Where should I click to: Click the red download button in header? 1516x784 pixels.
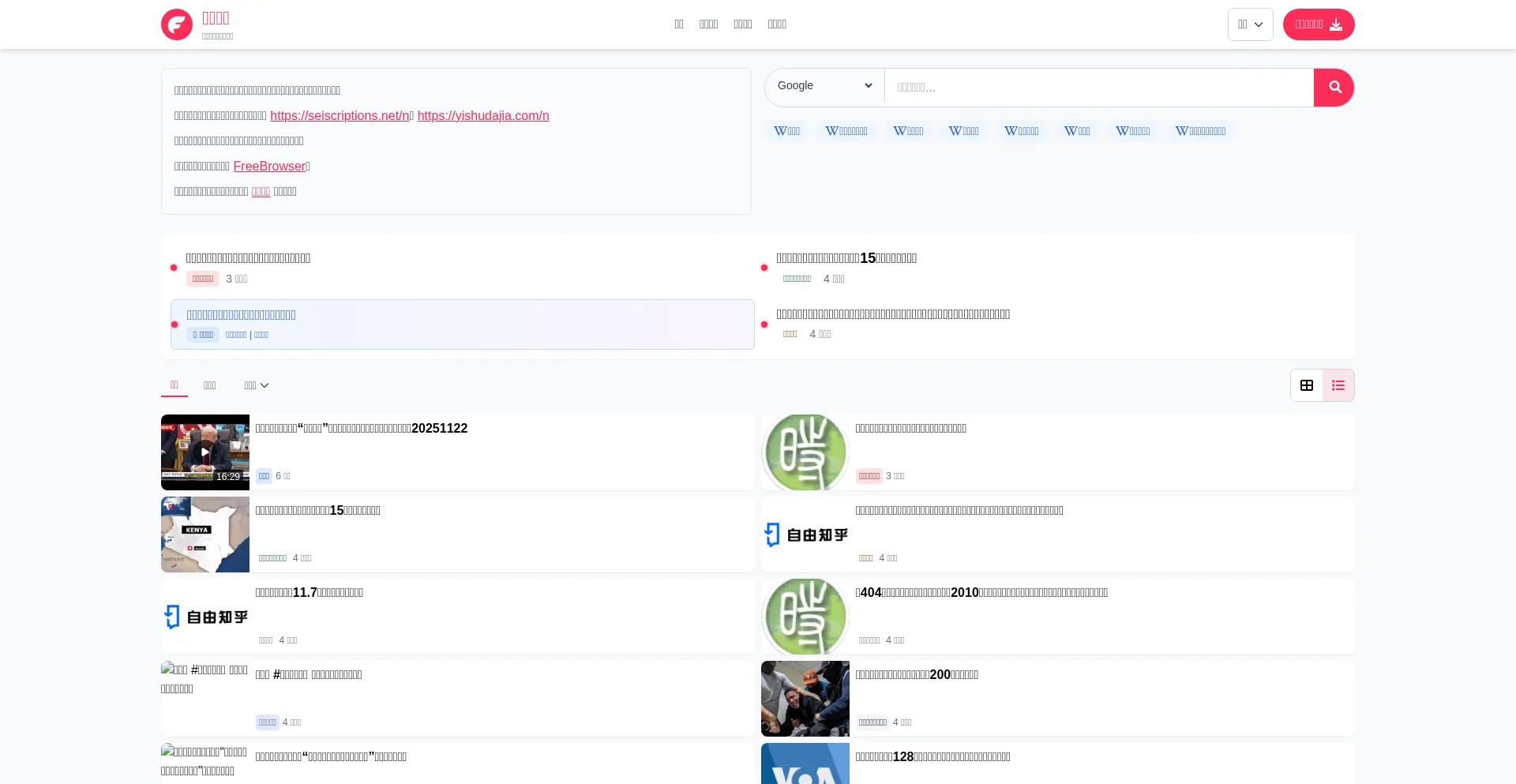(x=1318, y=24)
